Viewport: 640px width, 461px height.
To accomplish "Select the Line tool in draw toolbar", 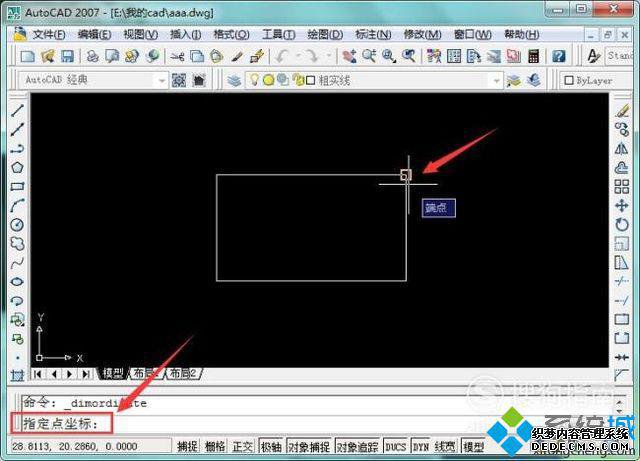I will tap(17, 110).
